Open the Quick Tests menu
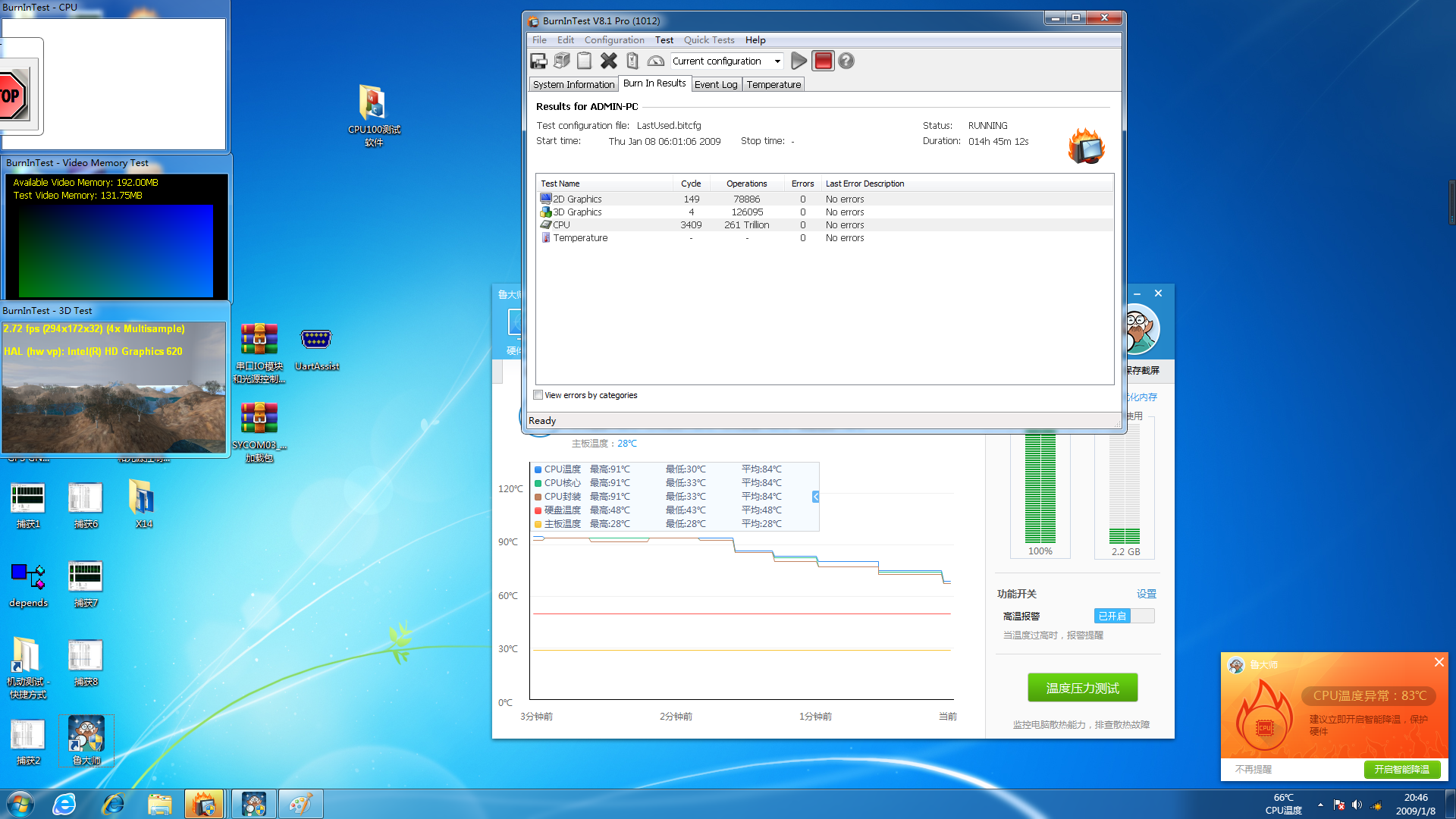Screen dimensions: 1456x819 click(708, 40)
